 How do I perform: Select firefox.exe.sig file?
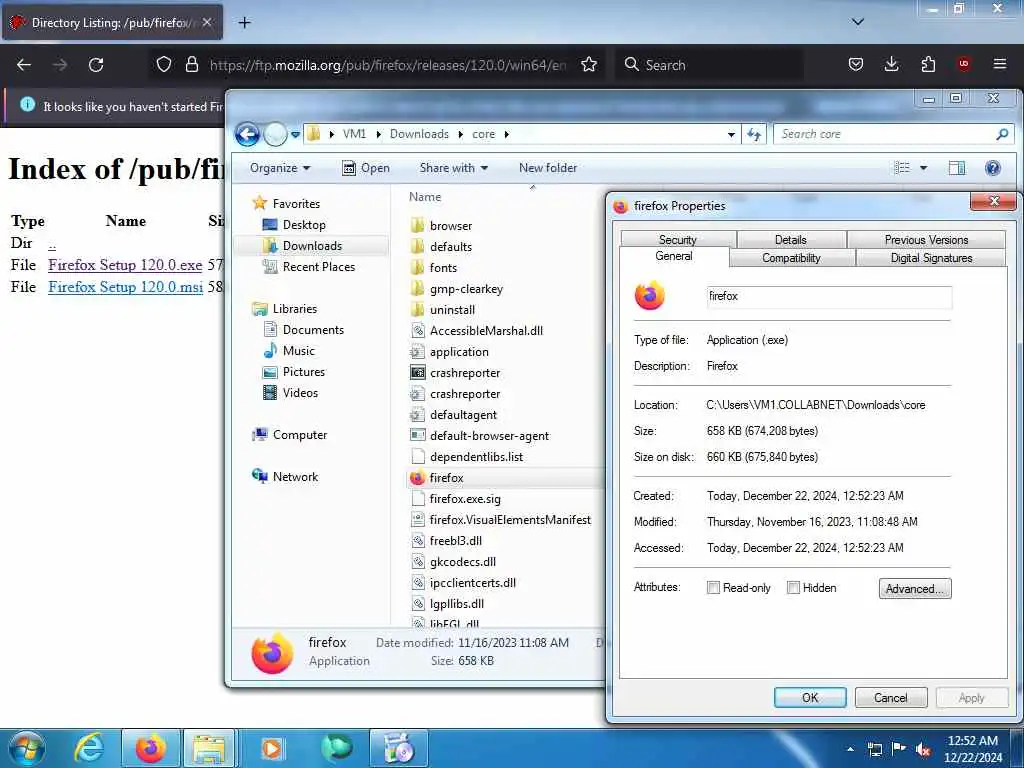click(x=465, y=499)
